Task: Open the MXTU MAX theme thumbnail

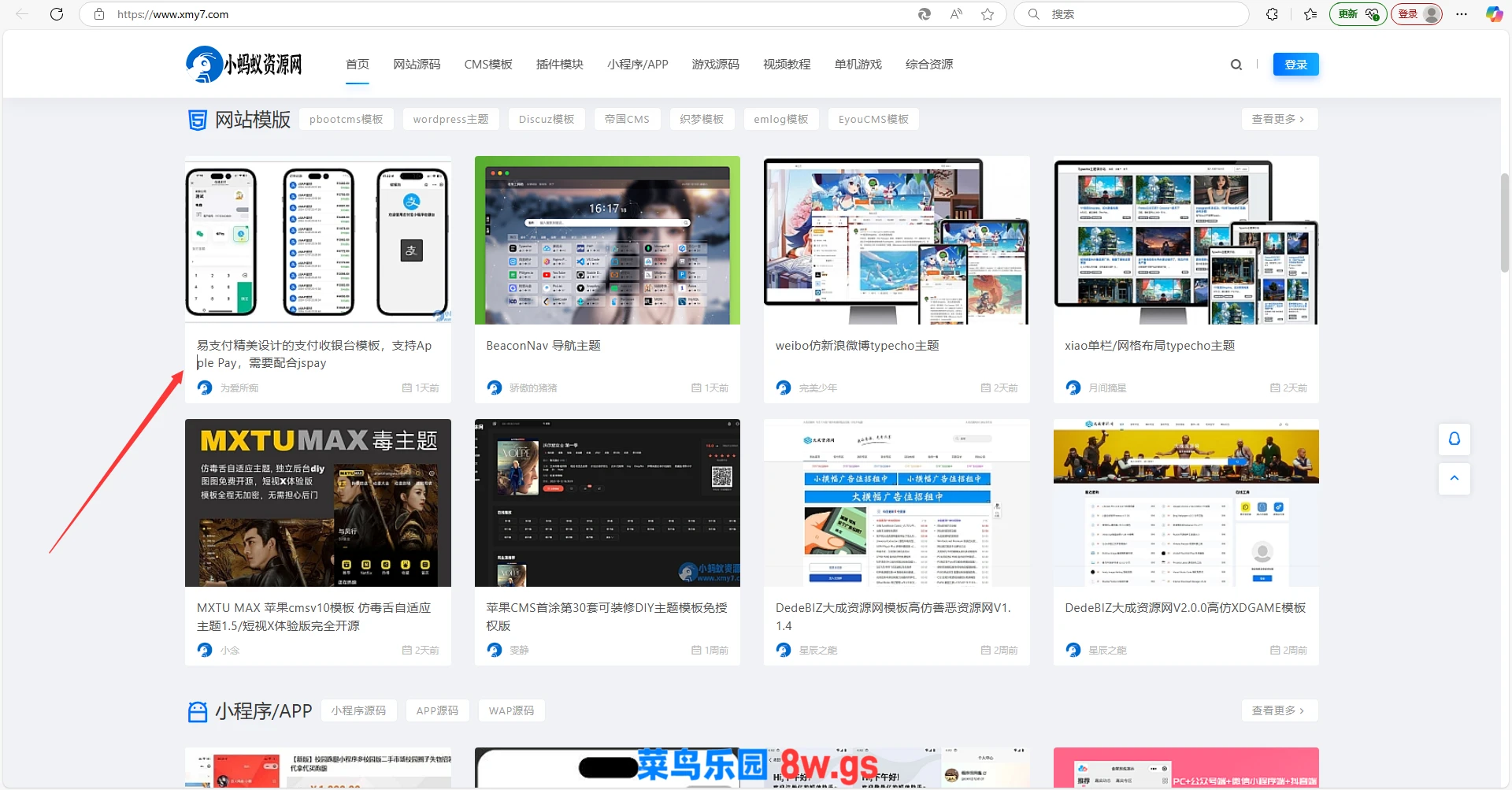Action: tap(318, 503)
